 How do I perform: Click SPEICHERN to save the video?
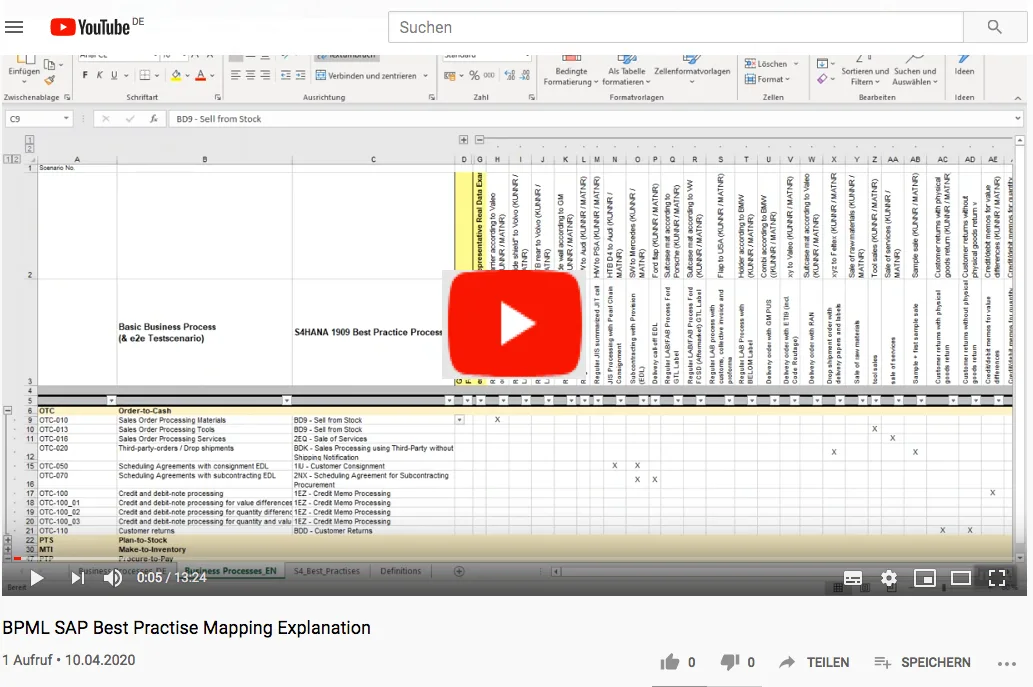click(922, 662)
